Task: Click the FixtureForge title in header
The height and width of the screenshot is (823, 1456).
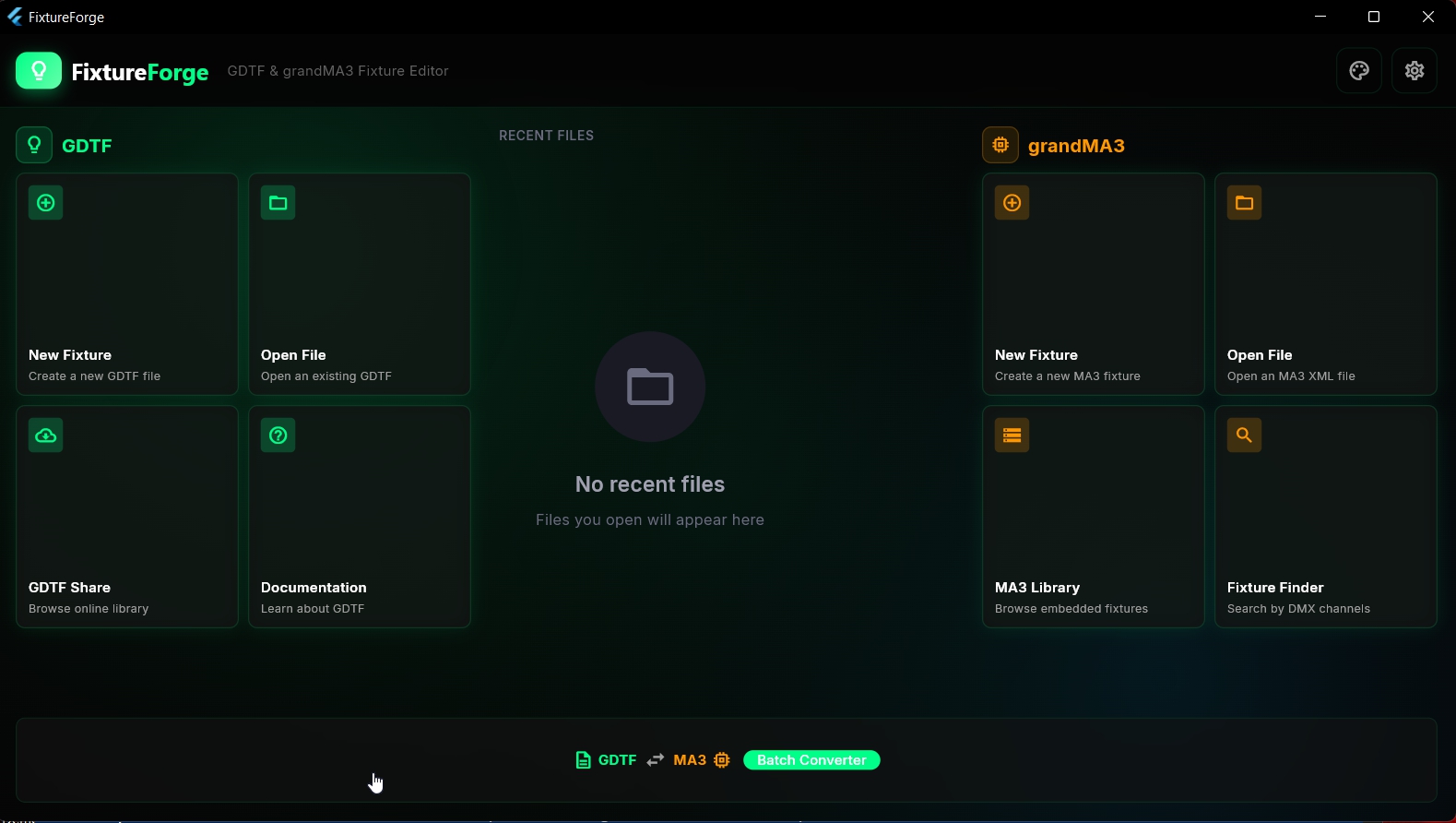Action: pos(140,72)
